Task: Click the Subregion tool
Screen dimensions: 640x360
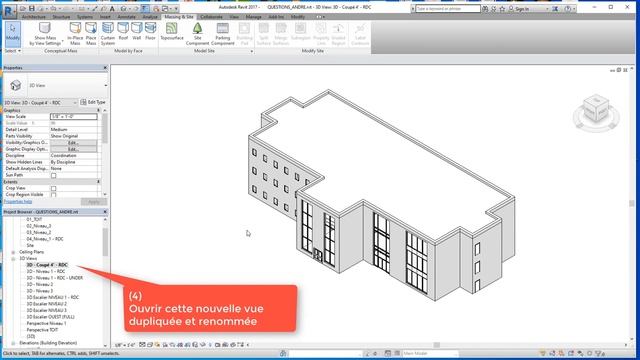Action: click(x=300, y=32)
